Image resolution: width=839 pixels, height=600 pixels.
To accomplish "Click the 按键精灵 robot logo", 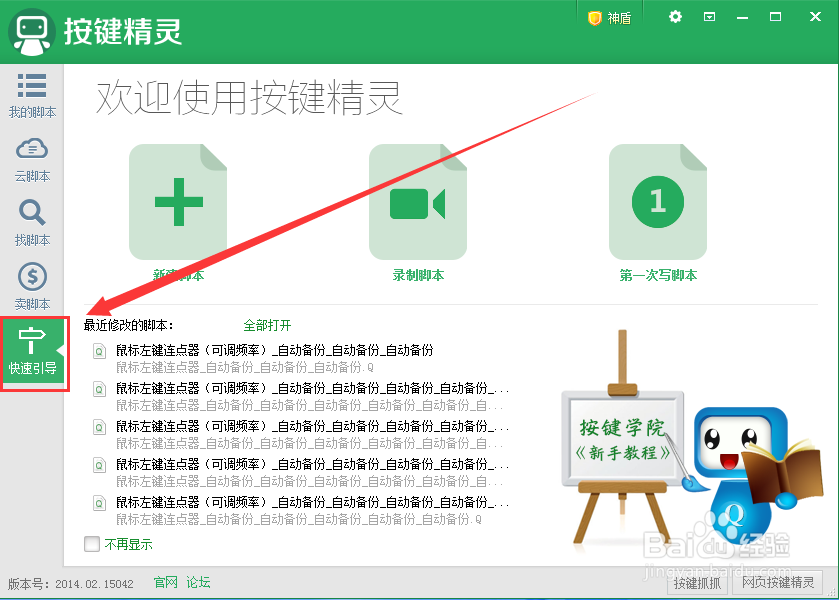I will (32, 32).
